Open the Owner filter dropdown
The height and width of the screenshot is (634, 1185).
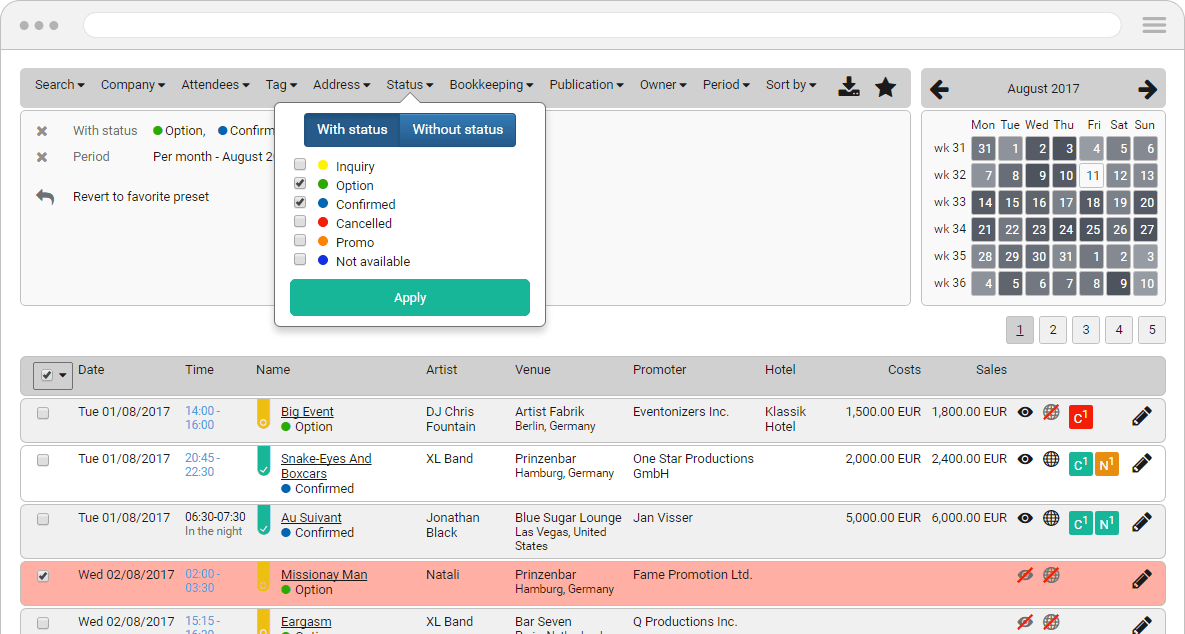click(x=663, y=85)
